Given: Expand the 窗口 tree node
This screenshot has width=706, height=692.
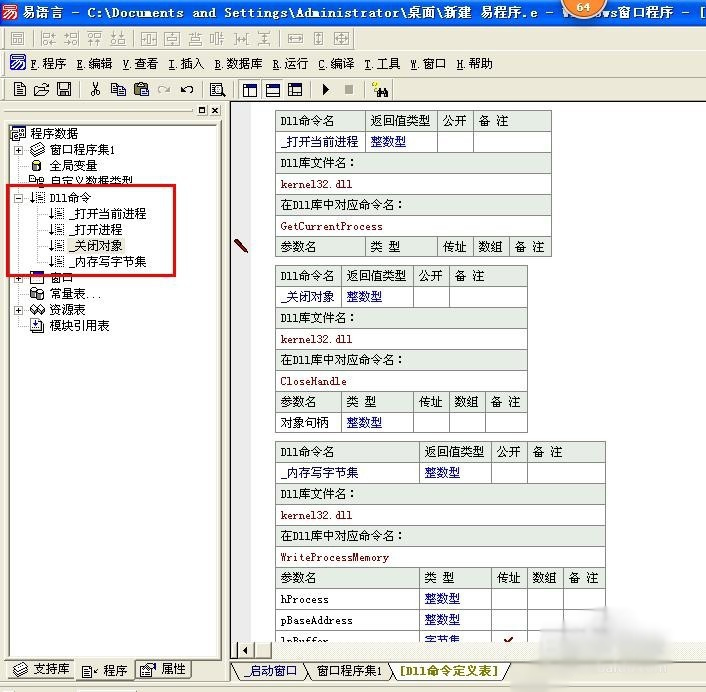Looking at the screenshot, I should 18,279.
